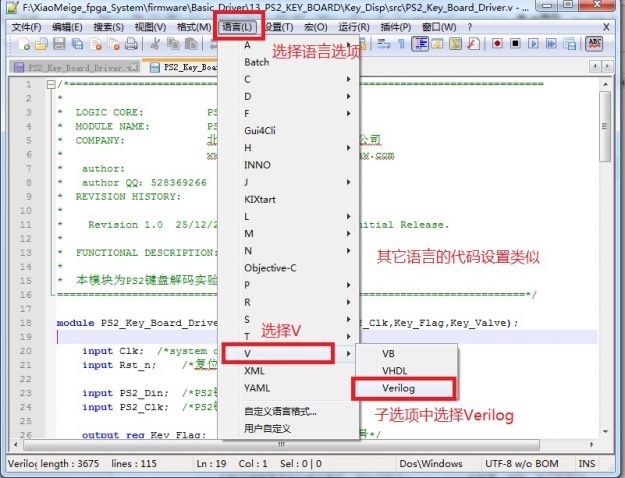Click the vertical scrollbar thumb of the editor
Viewport: 625px width, 478px height.
pyautogui.click(x=605, y=126)
